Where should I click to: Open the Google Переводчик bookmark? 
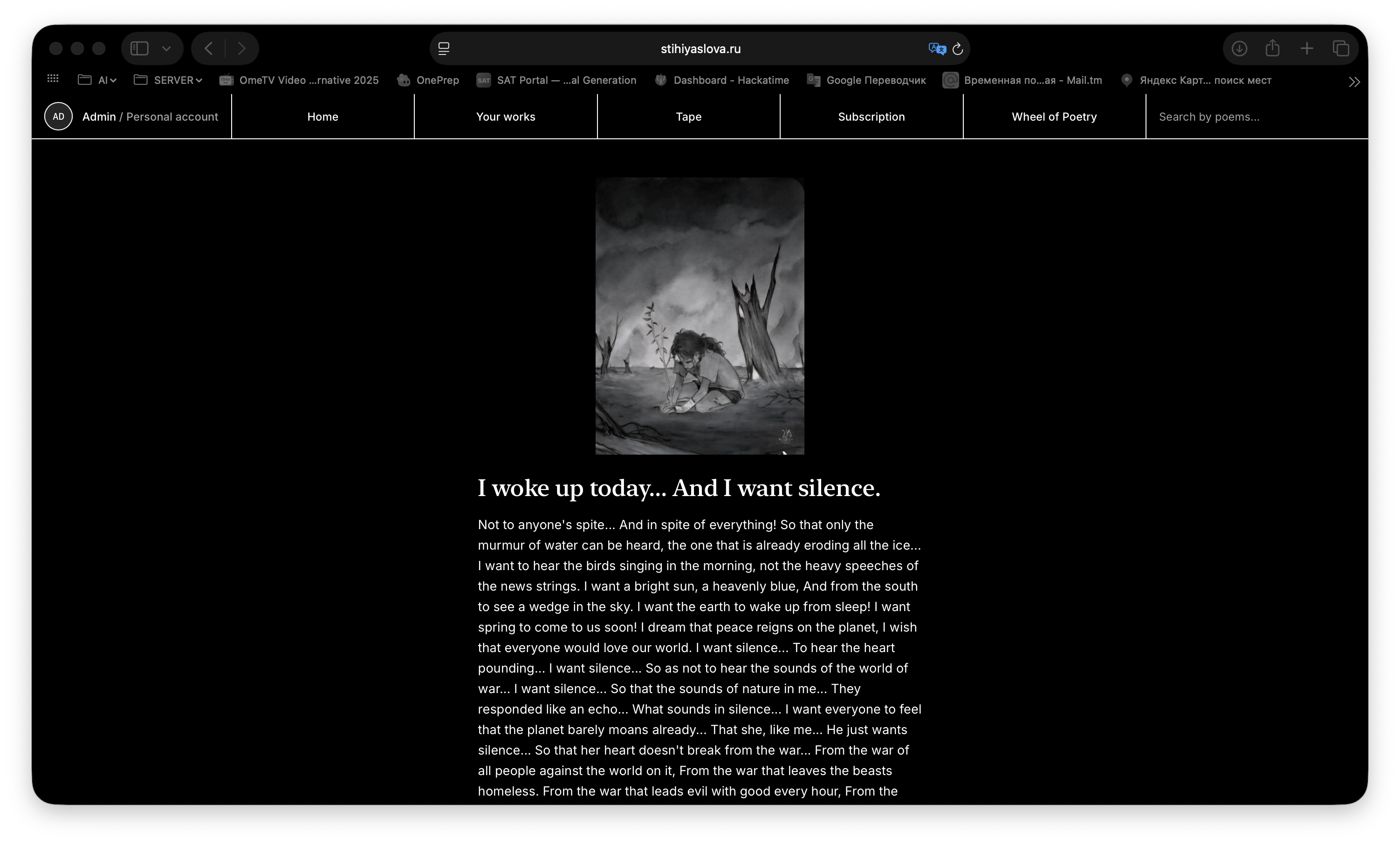pos(866,80)
